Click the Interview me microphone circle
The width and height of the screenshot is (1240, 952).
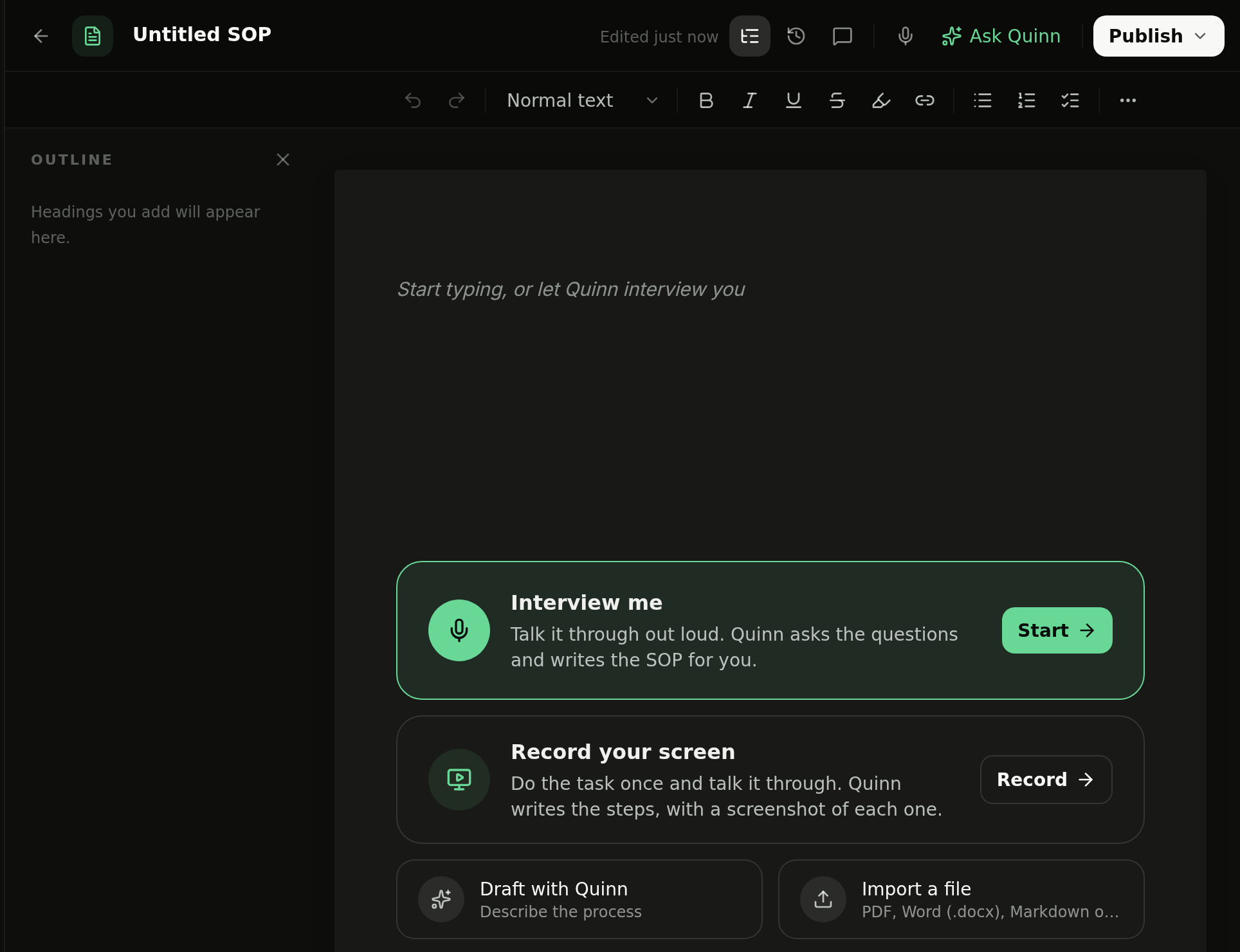coord(459,630)
